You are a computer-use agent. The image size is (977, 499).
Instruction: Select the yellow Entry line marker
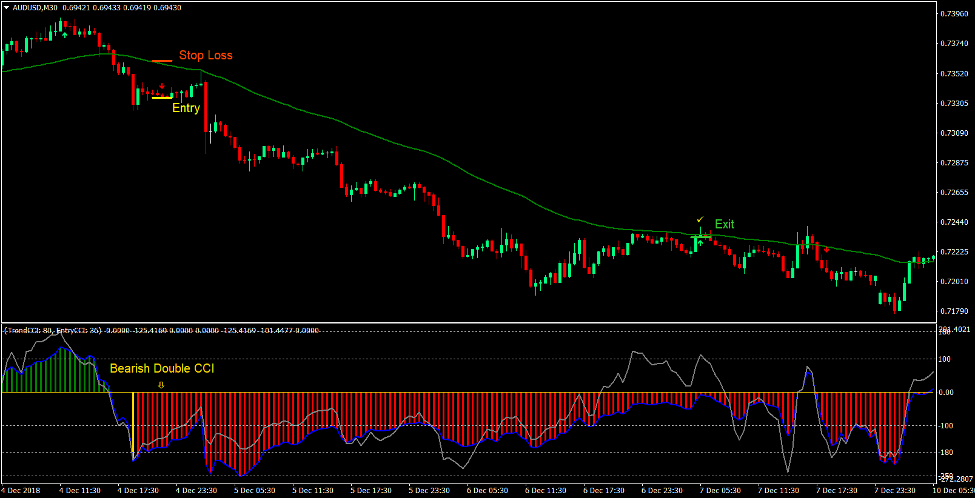click(161, 98)
